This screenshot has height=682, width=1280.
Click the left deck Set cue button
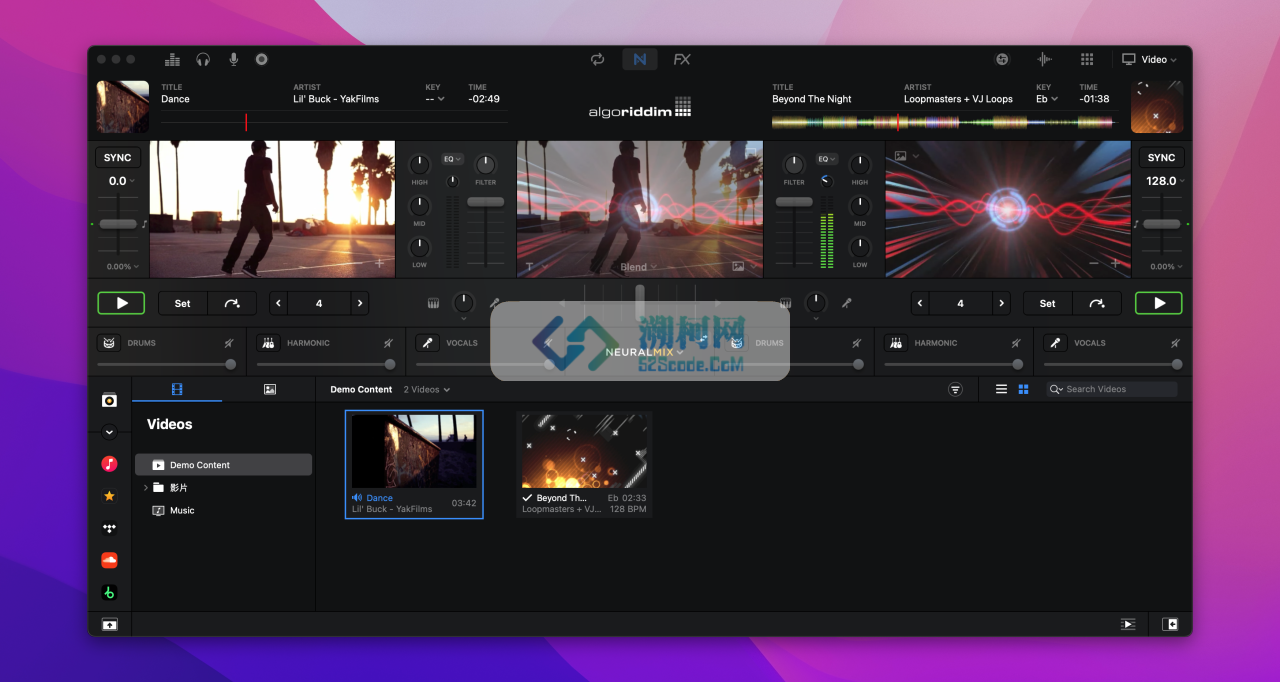[x=182, y=303]
